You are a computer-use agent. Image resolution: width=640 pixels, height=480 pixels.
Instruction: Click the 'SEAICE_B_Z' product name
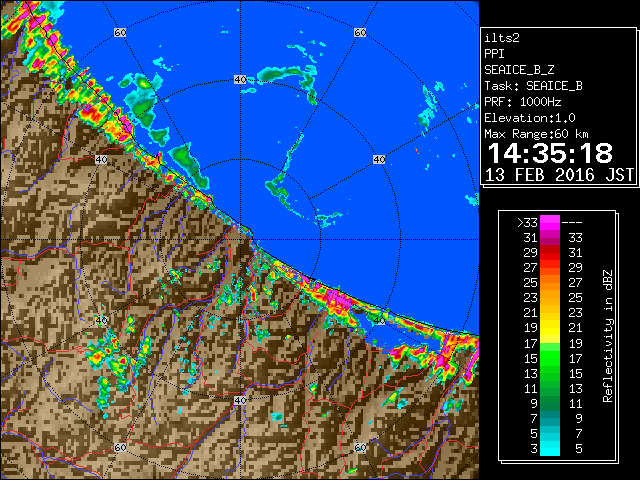click(519, 70)
